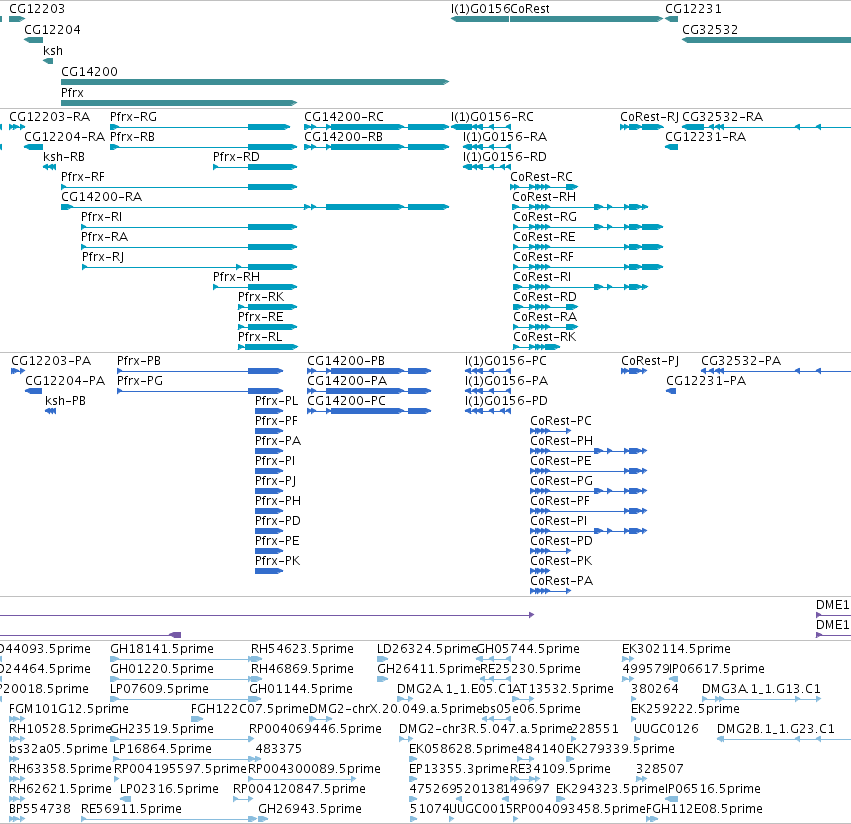Select the CG12204 gene label

point(52,30)
